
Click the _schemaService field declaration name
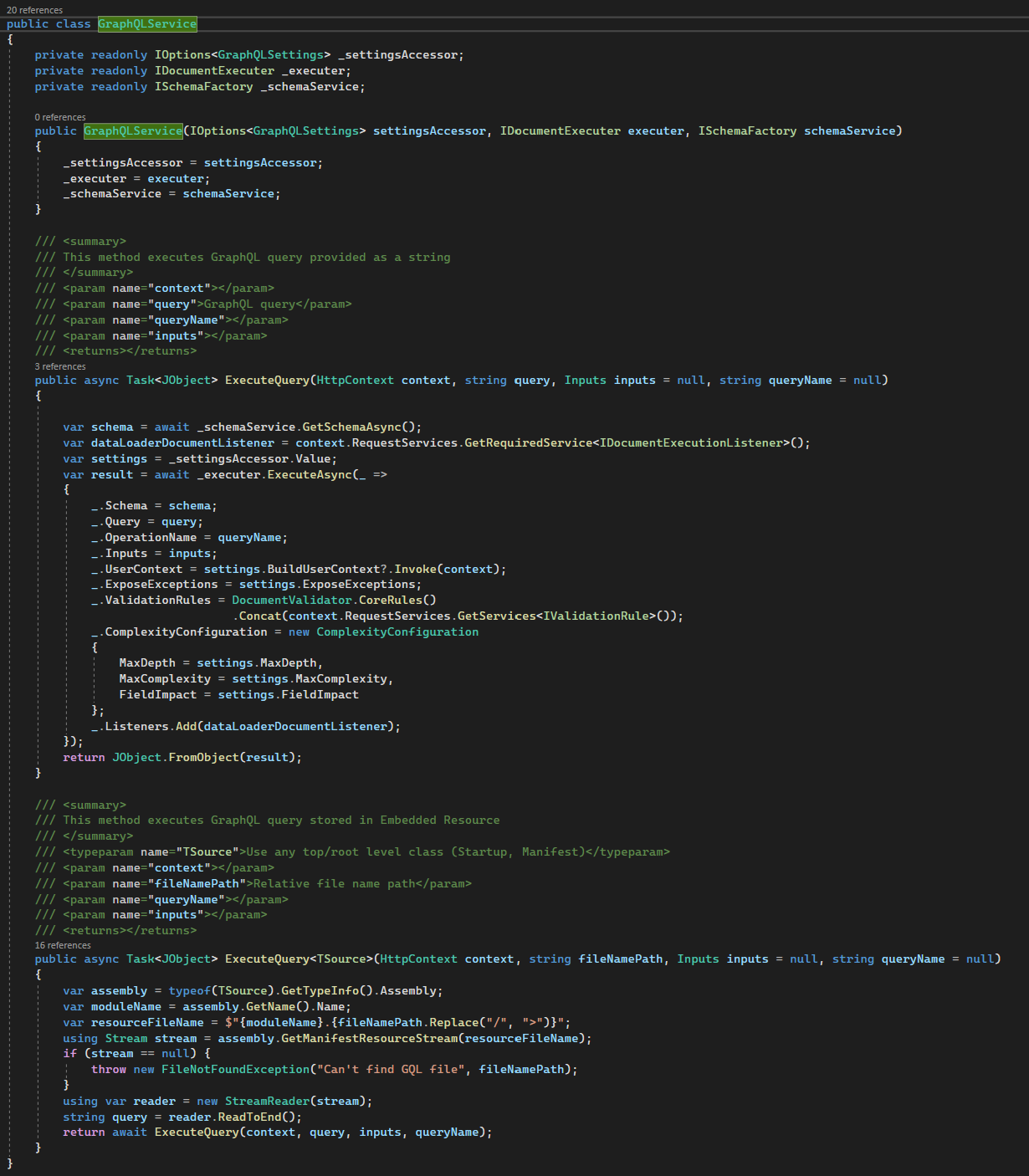310,87
